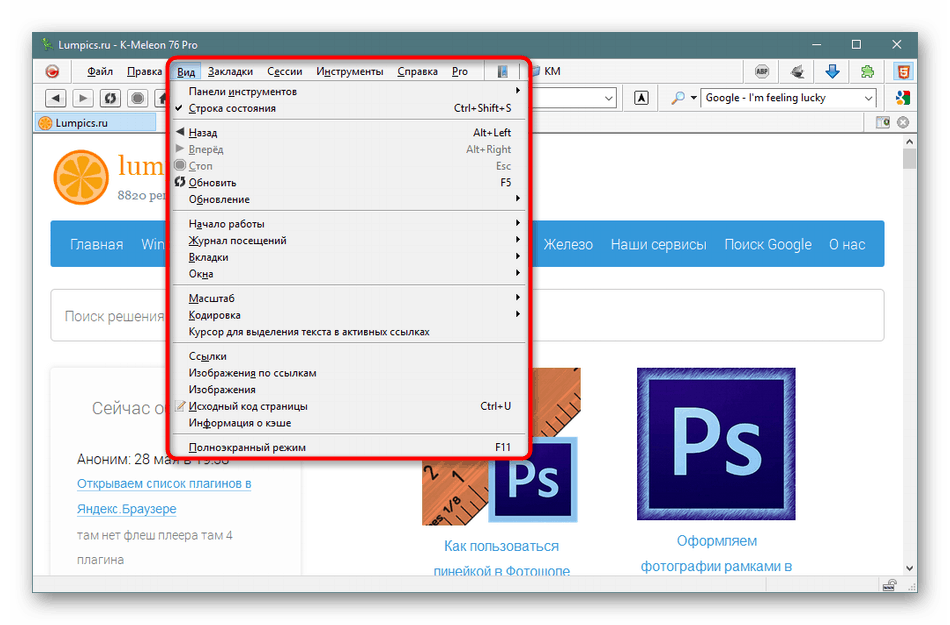
Task: Click the bookmarks book icon after Pro menu
Action: (x=502, y=71)
